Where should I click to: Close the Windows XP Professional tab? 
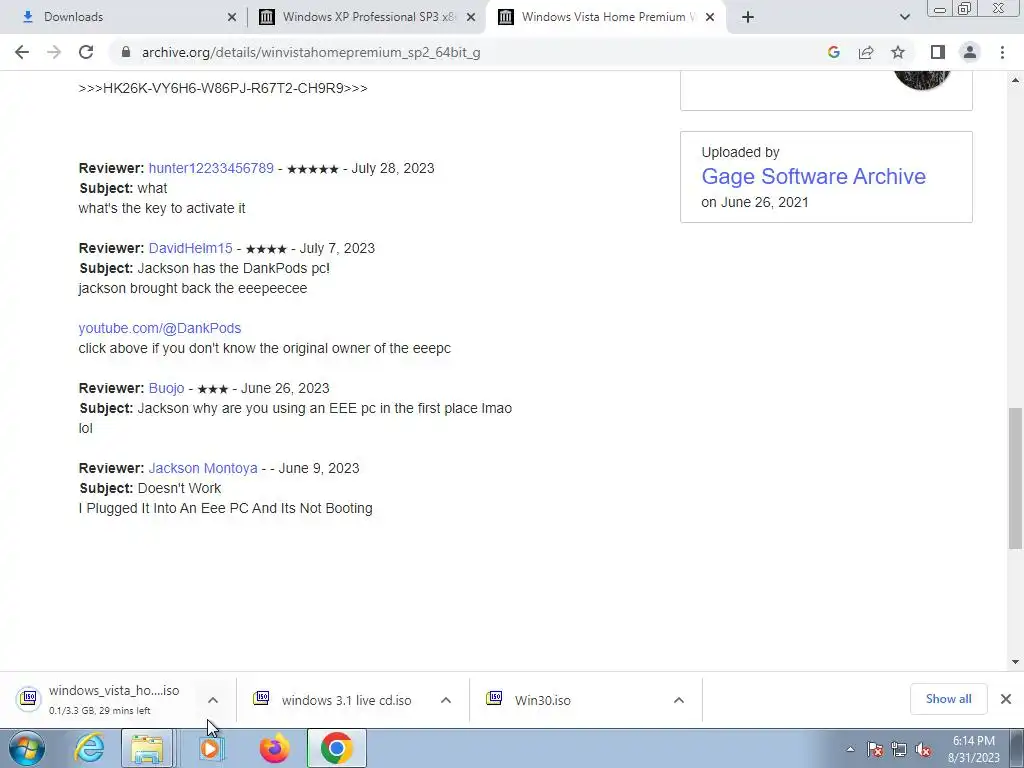pyautogui.click(x=471, y=17)
